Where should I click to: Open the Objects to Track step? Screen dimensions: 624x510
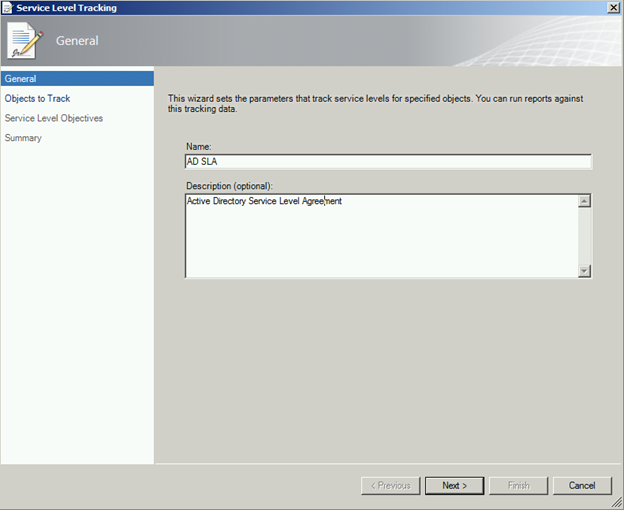click(x=37, y=98)
